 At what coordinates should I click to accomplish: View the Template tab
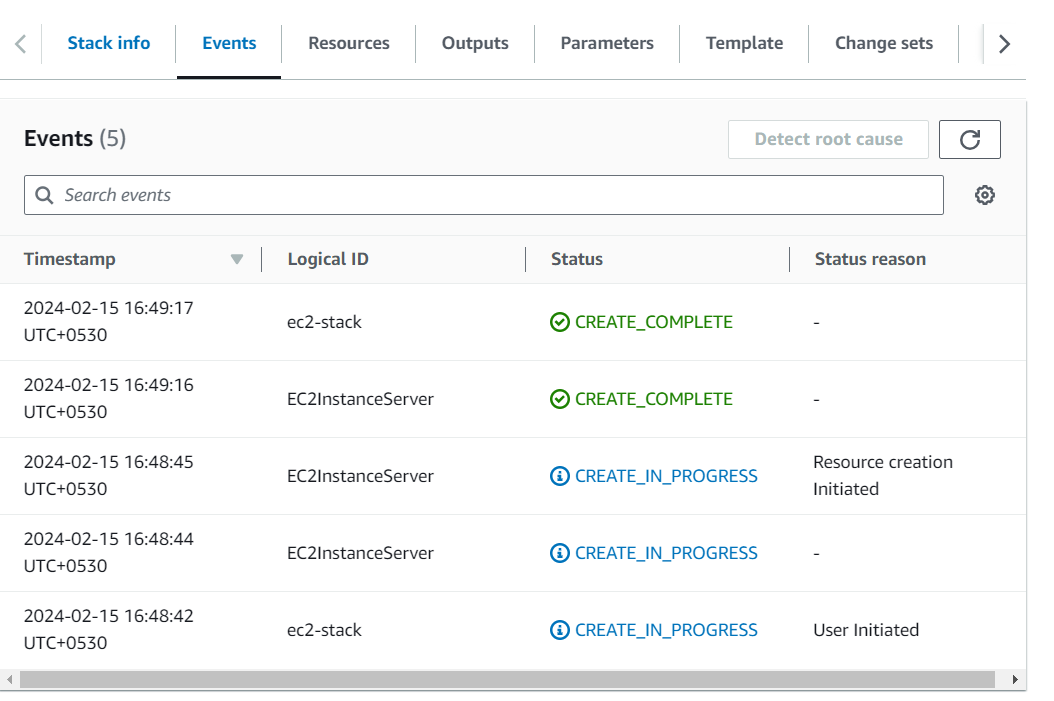pyautogui.click(x=744, y=43)
